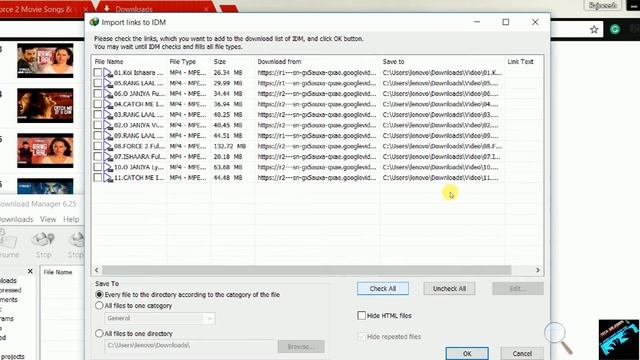Viewport: 640px width, 360px height.
Task: Tick the checkbox for 11.CATCH ME file
Action: tap(98, 178)
